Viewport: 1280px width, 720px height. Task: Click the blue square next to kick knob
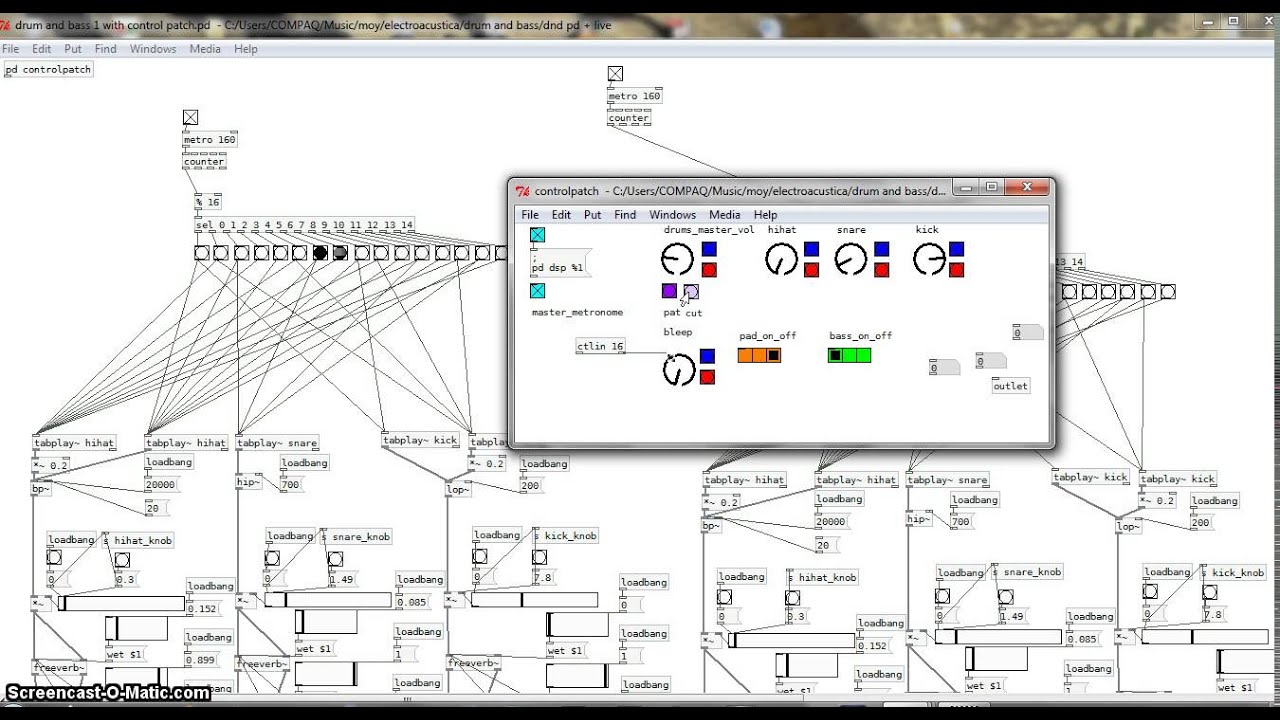click(x=957, y=249)
